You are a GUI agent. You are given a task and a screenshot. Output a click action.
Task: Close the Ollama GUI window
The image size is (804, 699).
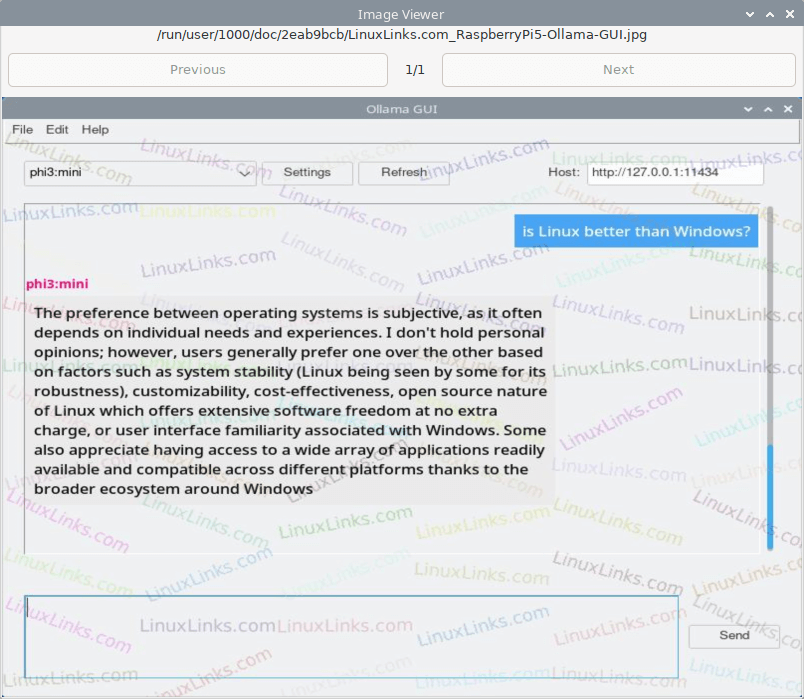(788, 109)
